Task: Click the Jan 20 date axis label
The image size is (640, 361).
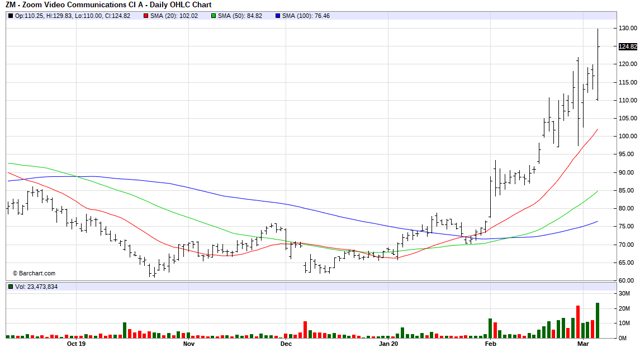Action: pyautogui.click(x=389, y=344)
